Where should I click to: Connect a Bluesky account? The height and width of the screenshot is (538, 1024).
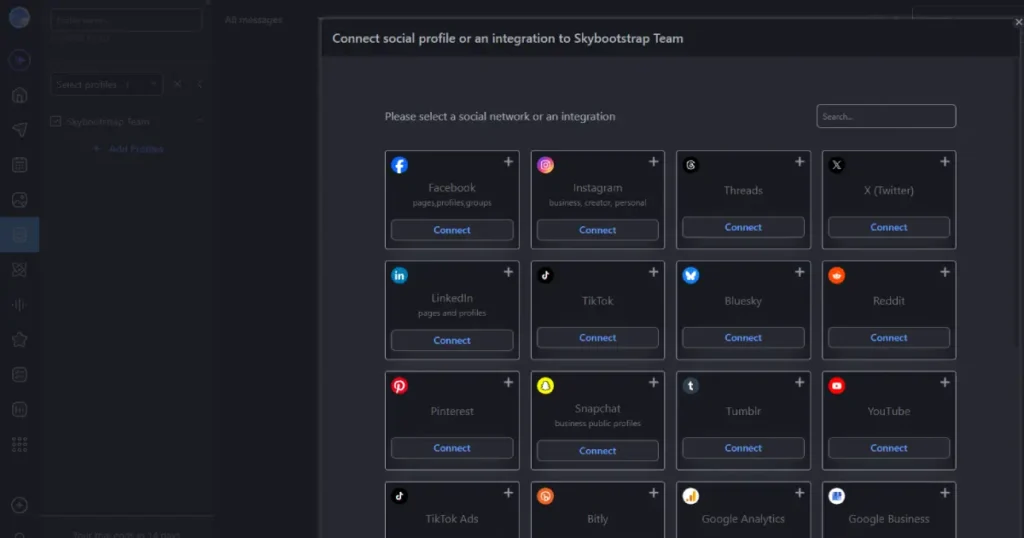(743, 338)
